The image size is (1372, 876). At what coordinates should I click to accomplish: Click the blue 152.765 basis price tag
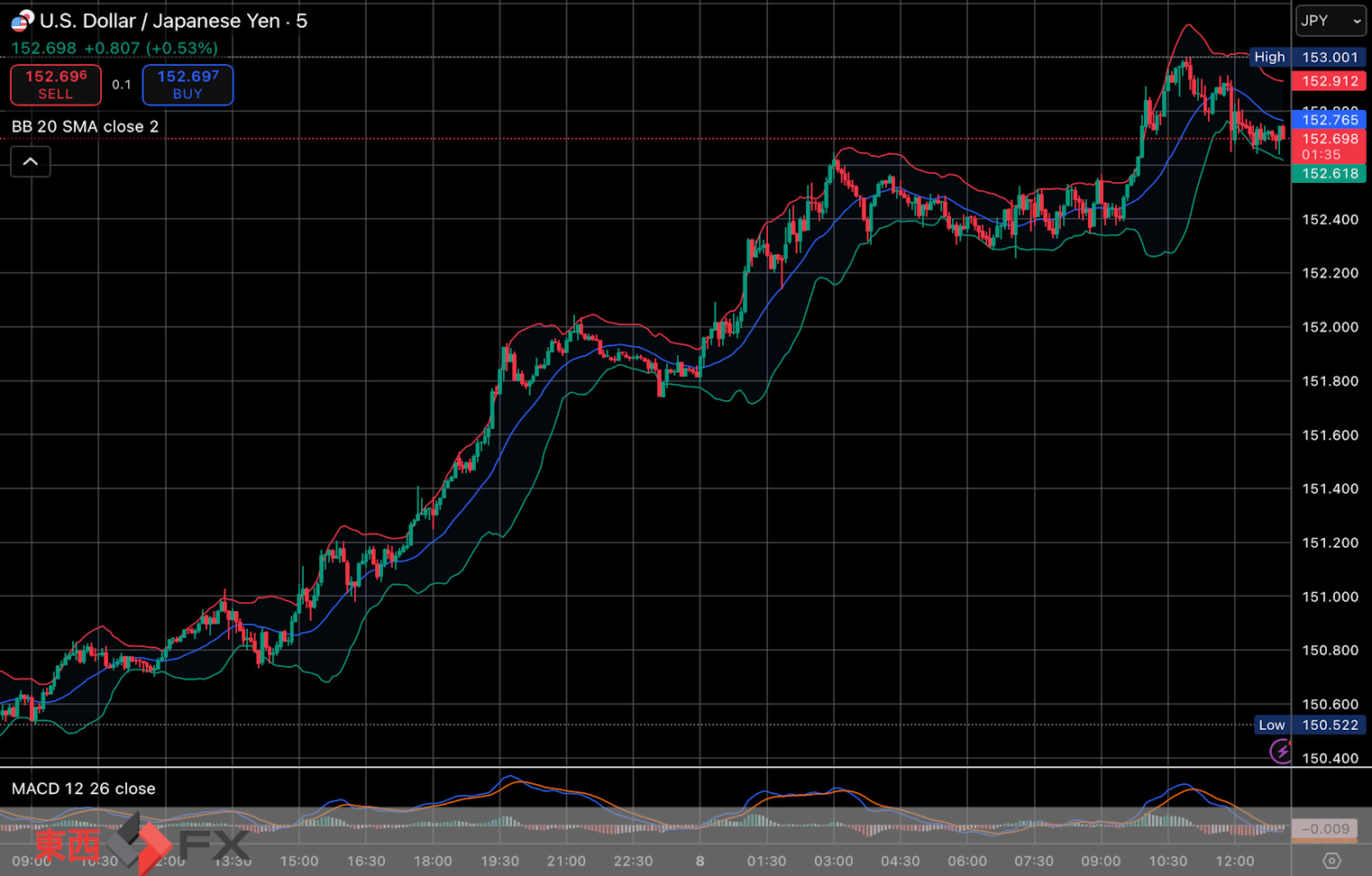[x=1330, y=120]
